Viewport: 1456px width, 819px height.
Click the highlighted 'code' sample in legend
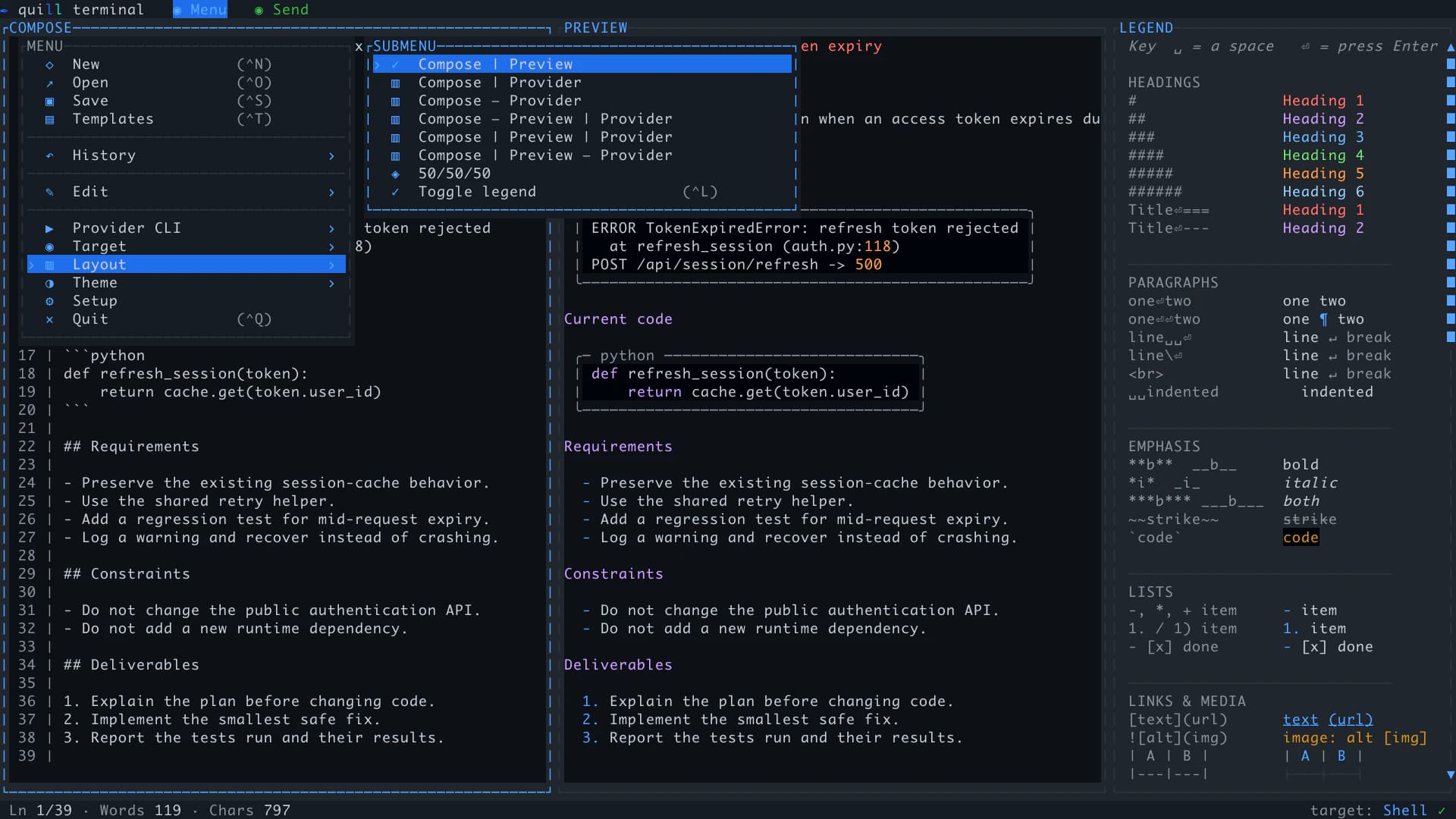(x=1301, y=538)
